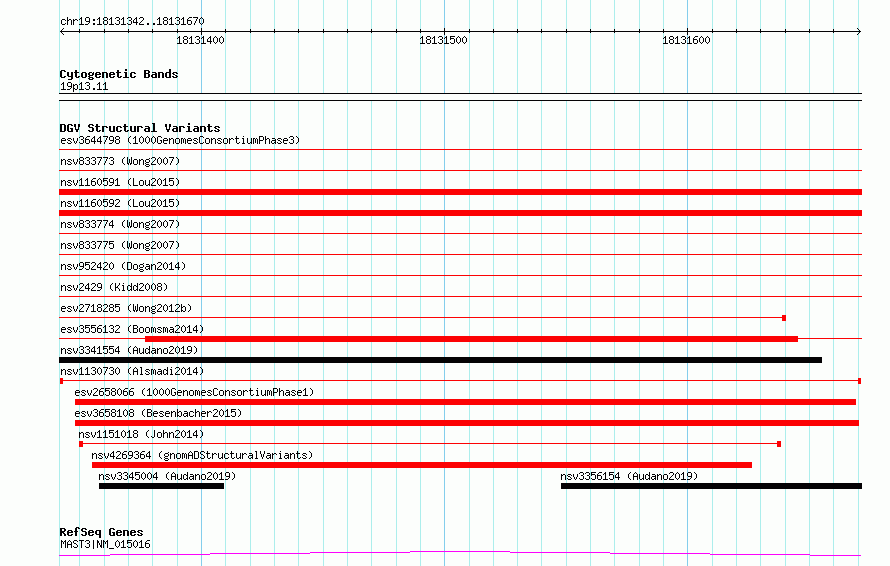This screenshot has width=890, height=566.
Task: Open variant label esv3658108 (Besenbacher2015)
Action: tap(158, 413)
